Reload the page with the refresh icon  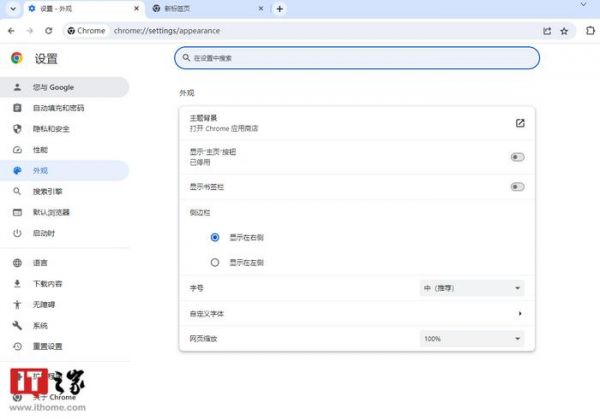pos(49,31)
